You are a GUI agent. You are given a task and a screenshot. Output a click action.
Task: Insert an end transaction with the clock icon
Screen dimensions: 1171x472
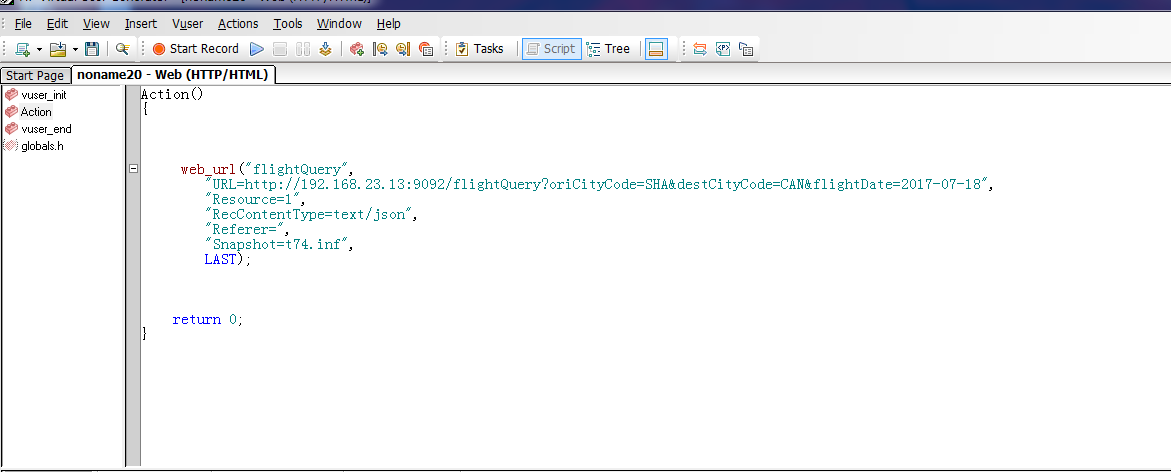click(403, 49)
